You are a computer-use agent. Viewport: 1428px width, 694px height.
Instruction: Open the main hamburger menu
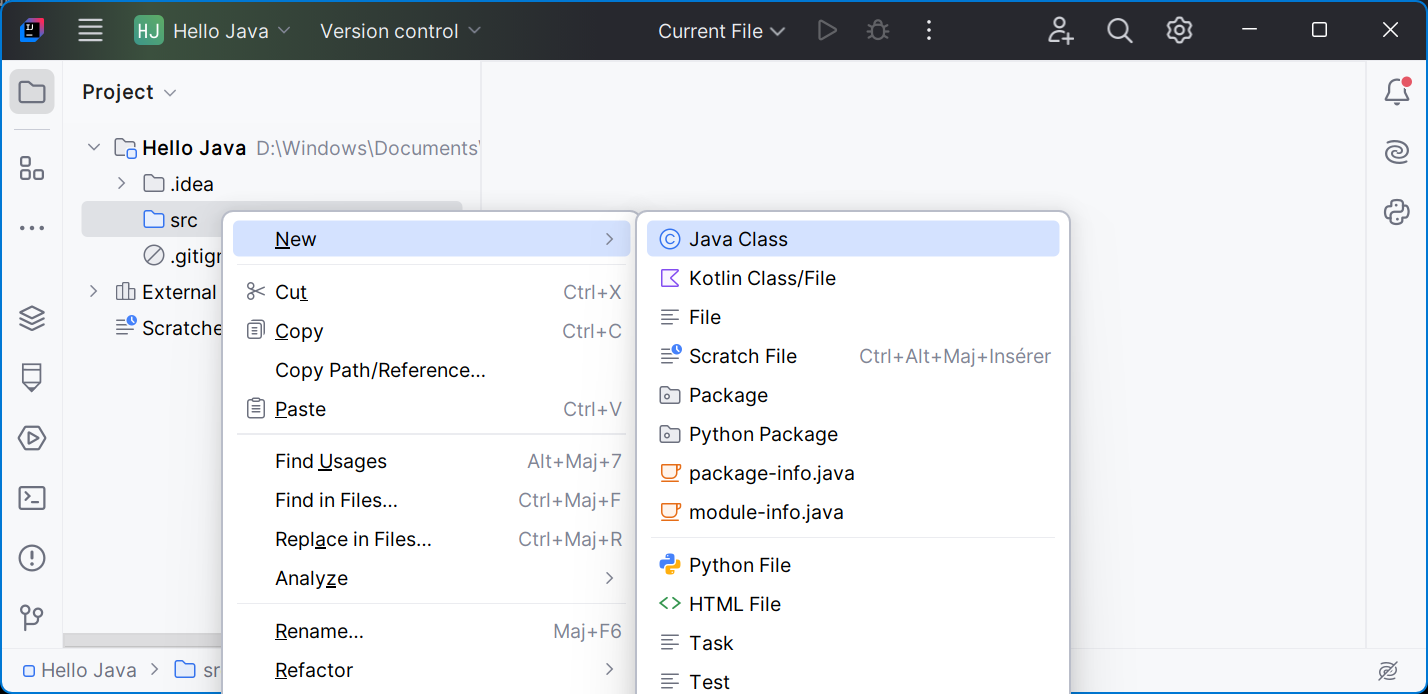coord(91,31)
